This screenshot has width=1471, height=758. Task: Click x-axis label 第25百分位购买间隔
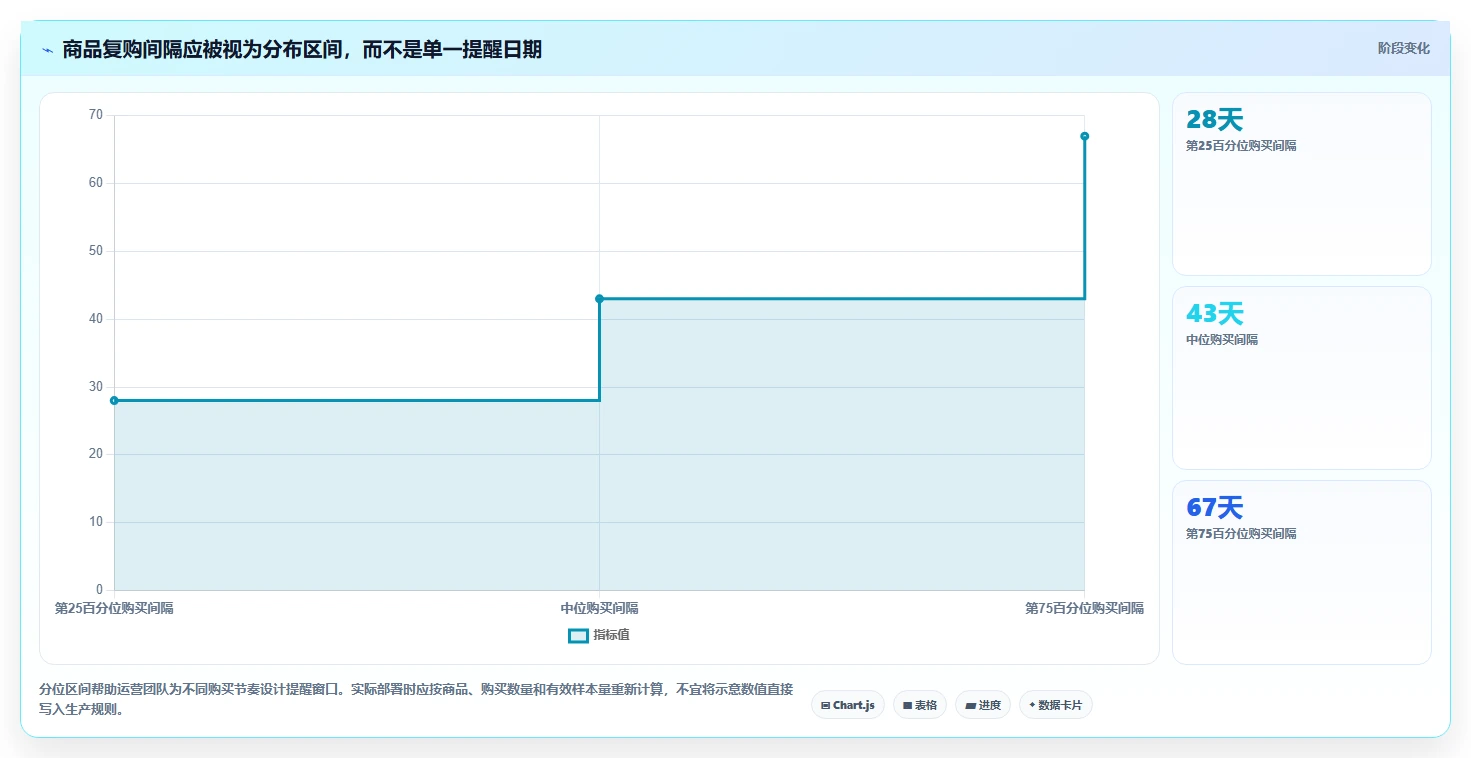click(114, 608)
